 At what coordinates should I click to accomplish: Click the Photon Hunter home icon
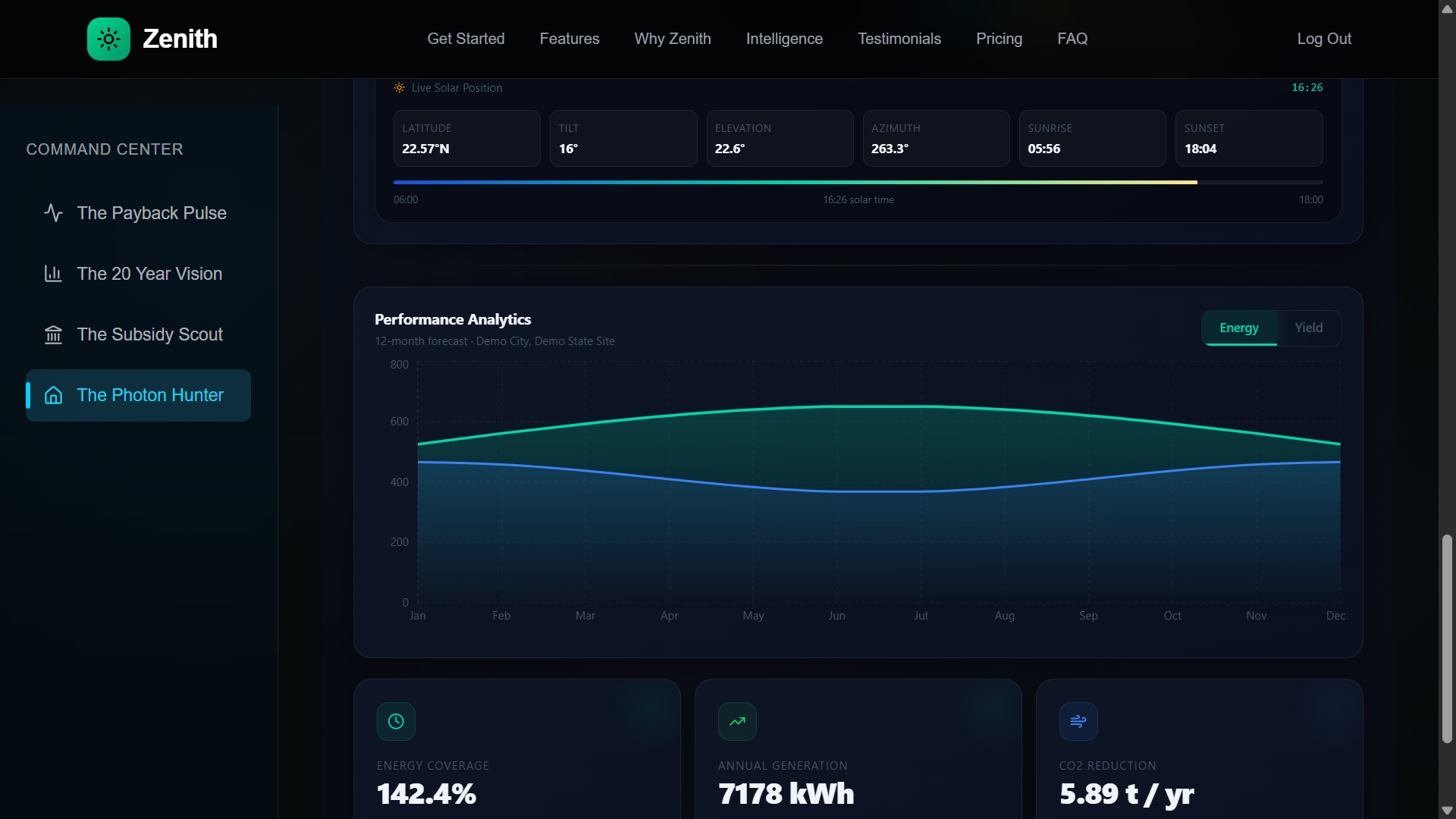click(53, 395)
